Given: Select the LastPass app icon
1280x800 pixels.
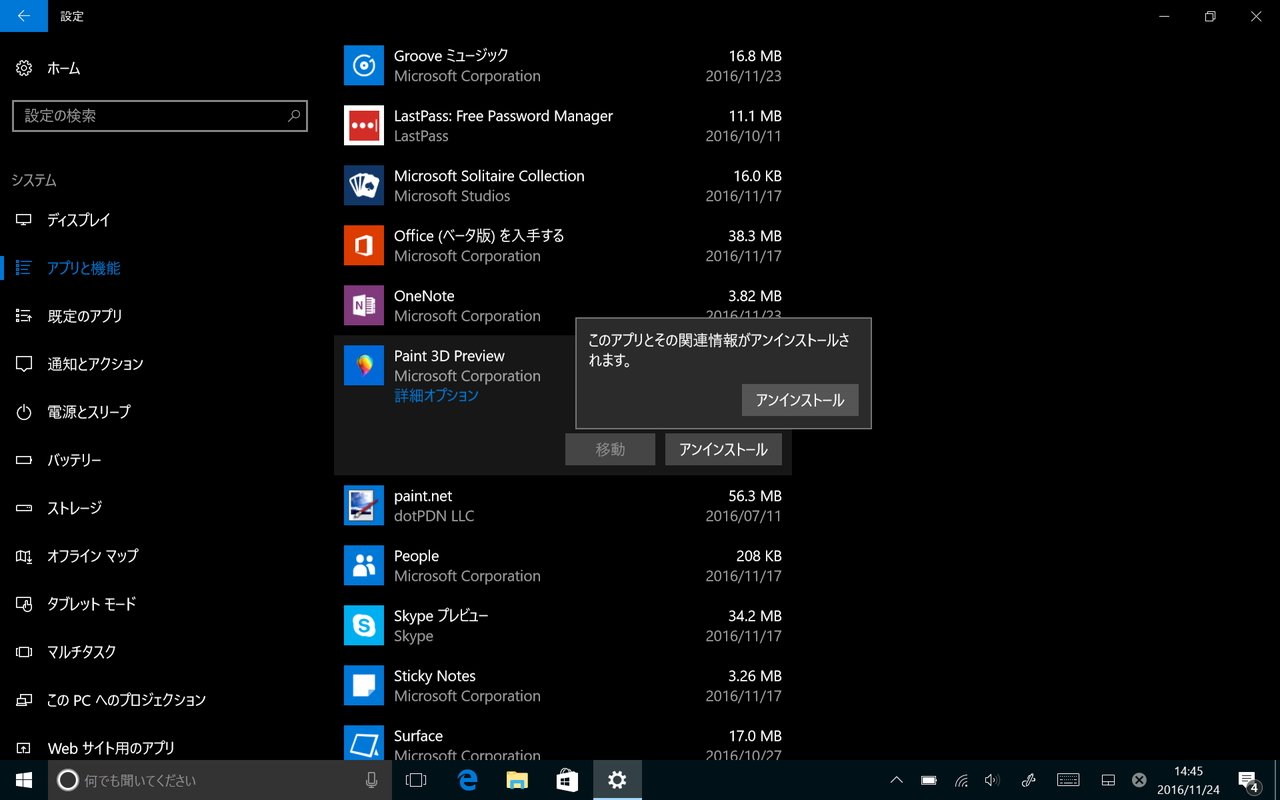Looking at the screenshot, I should (x=364, y=126).
